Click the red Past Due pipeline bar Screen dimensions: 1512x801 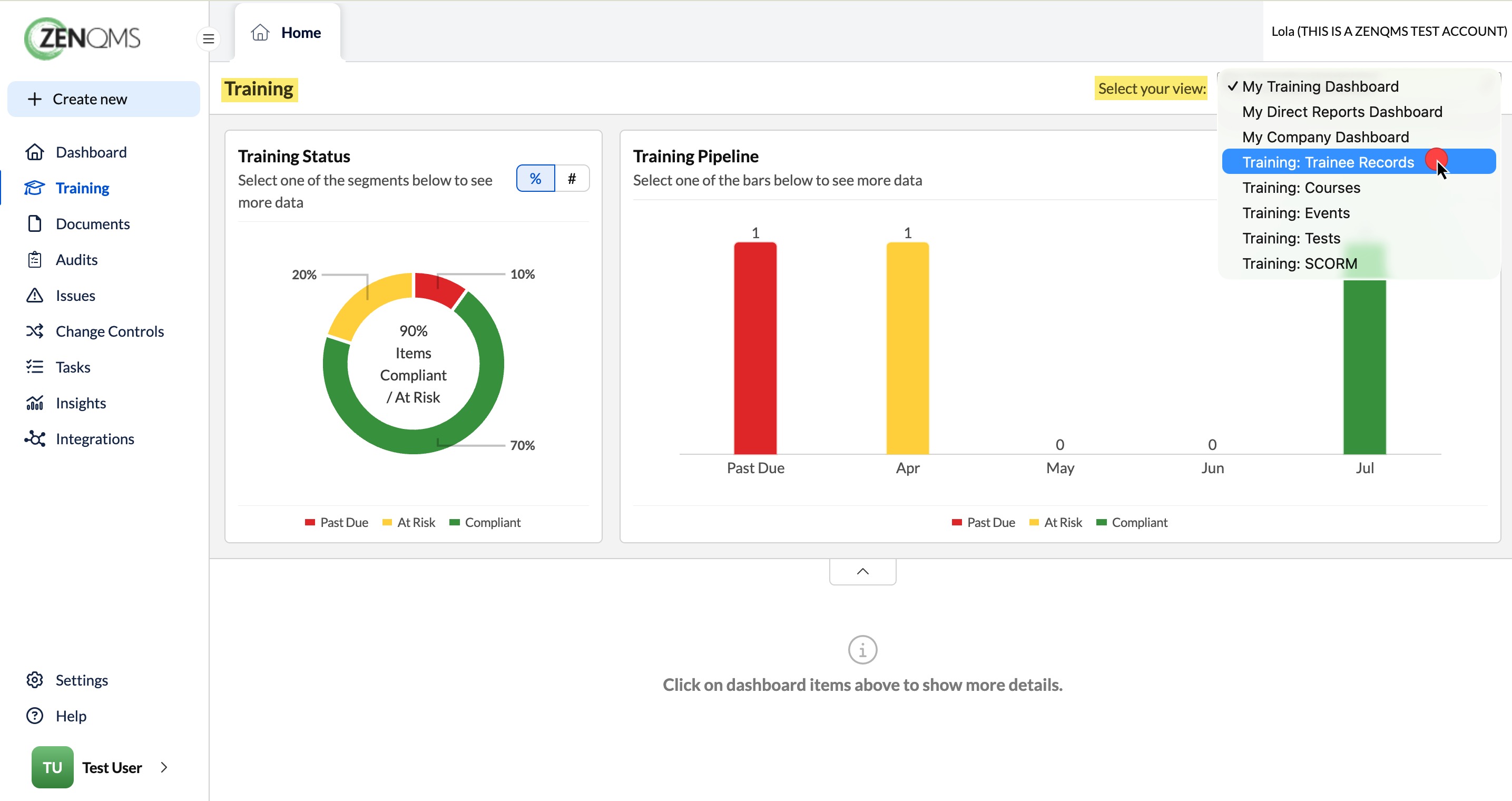click(755, 348)
